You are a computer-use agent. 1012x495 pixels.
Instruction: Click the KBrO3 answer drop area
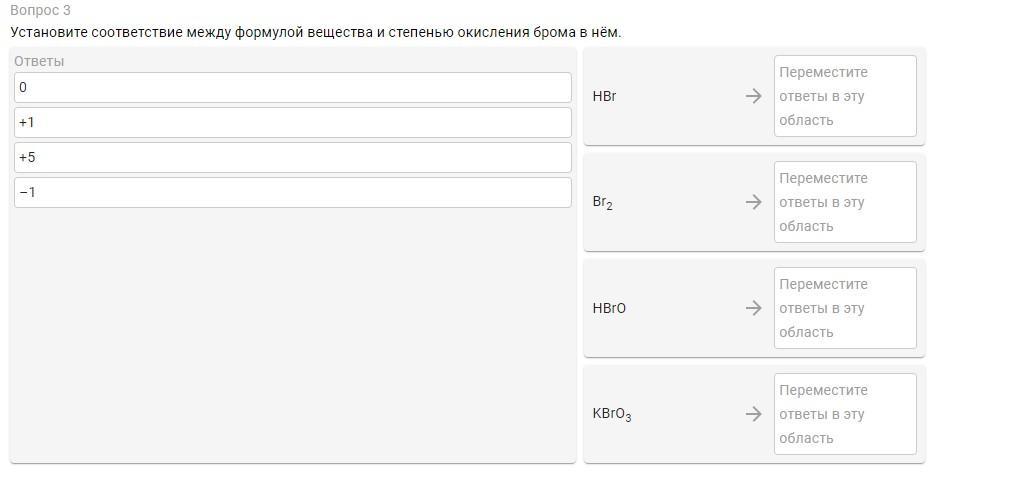[845, 414]
